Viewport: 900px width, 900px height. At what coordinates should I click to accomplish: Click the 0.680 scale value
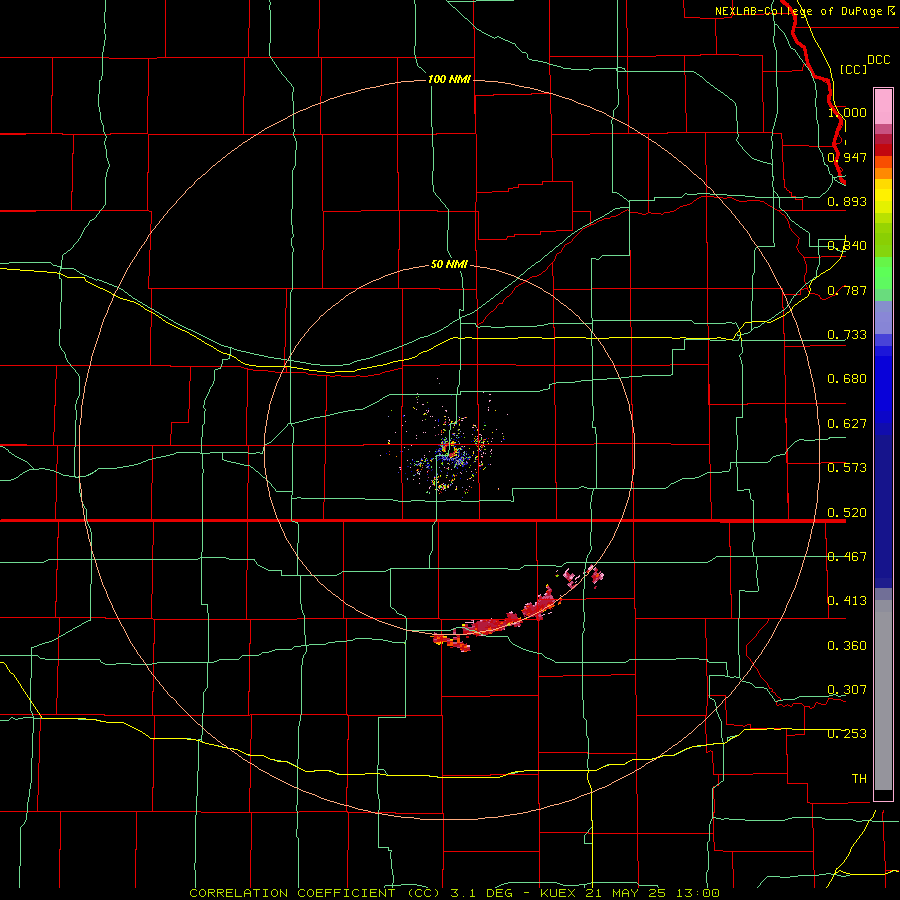point(847,379)
